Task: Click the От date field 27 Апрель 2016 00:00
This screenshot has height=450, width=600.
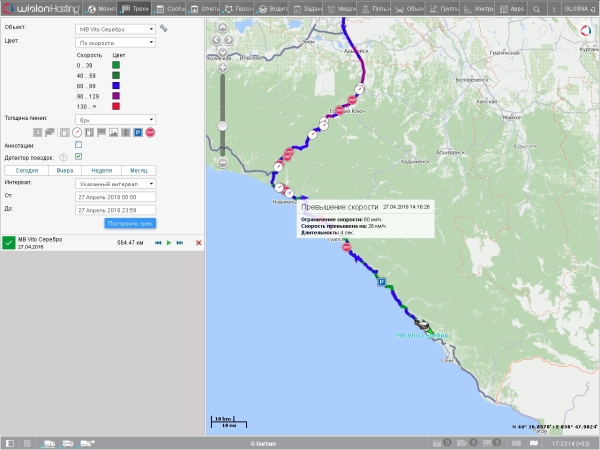Action: tap(115, 197)
